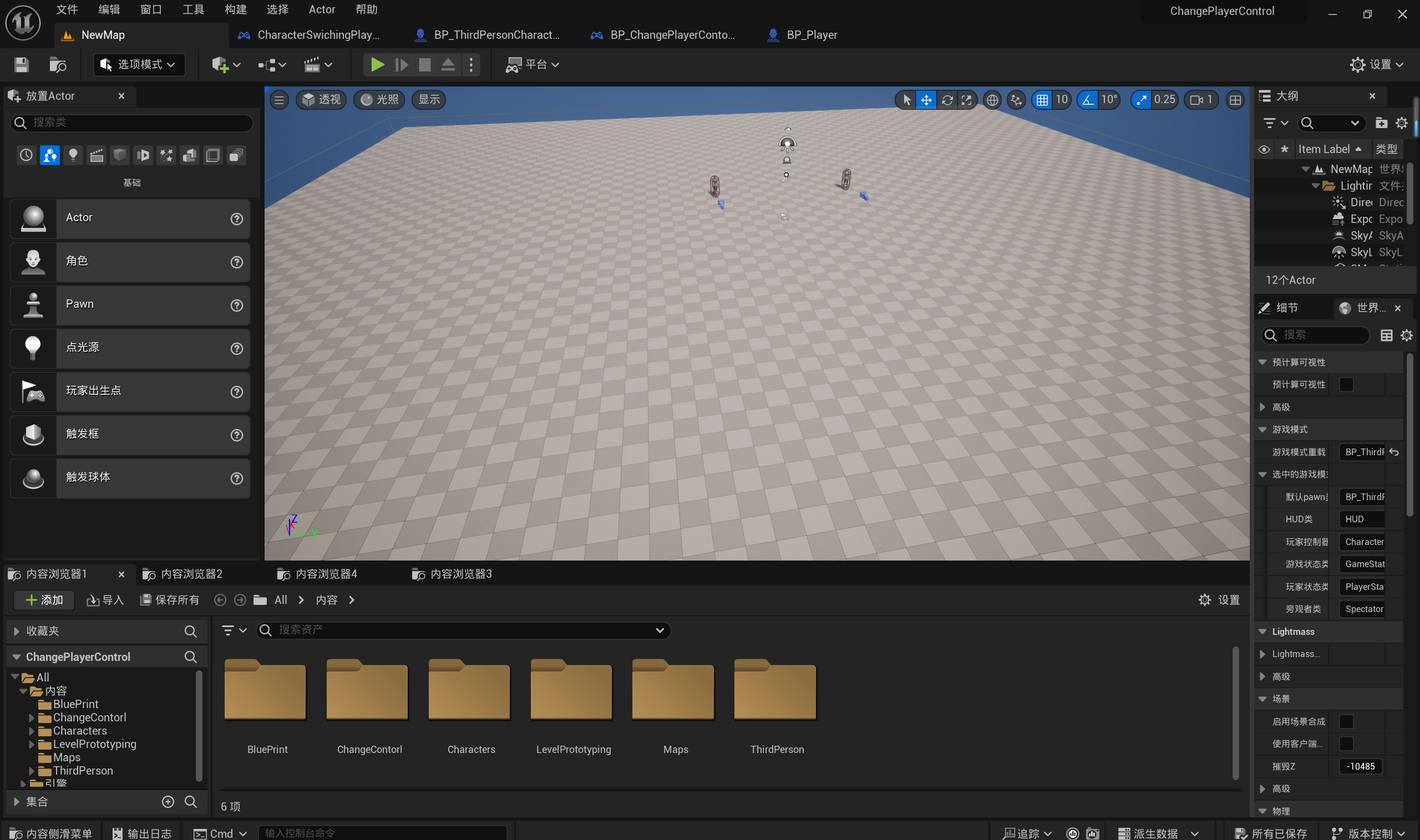The height and width of the screenshot is (840, 1420).
Task: Select the rotate transform tool in viewport
Action: point(947,100)
